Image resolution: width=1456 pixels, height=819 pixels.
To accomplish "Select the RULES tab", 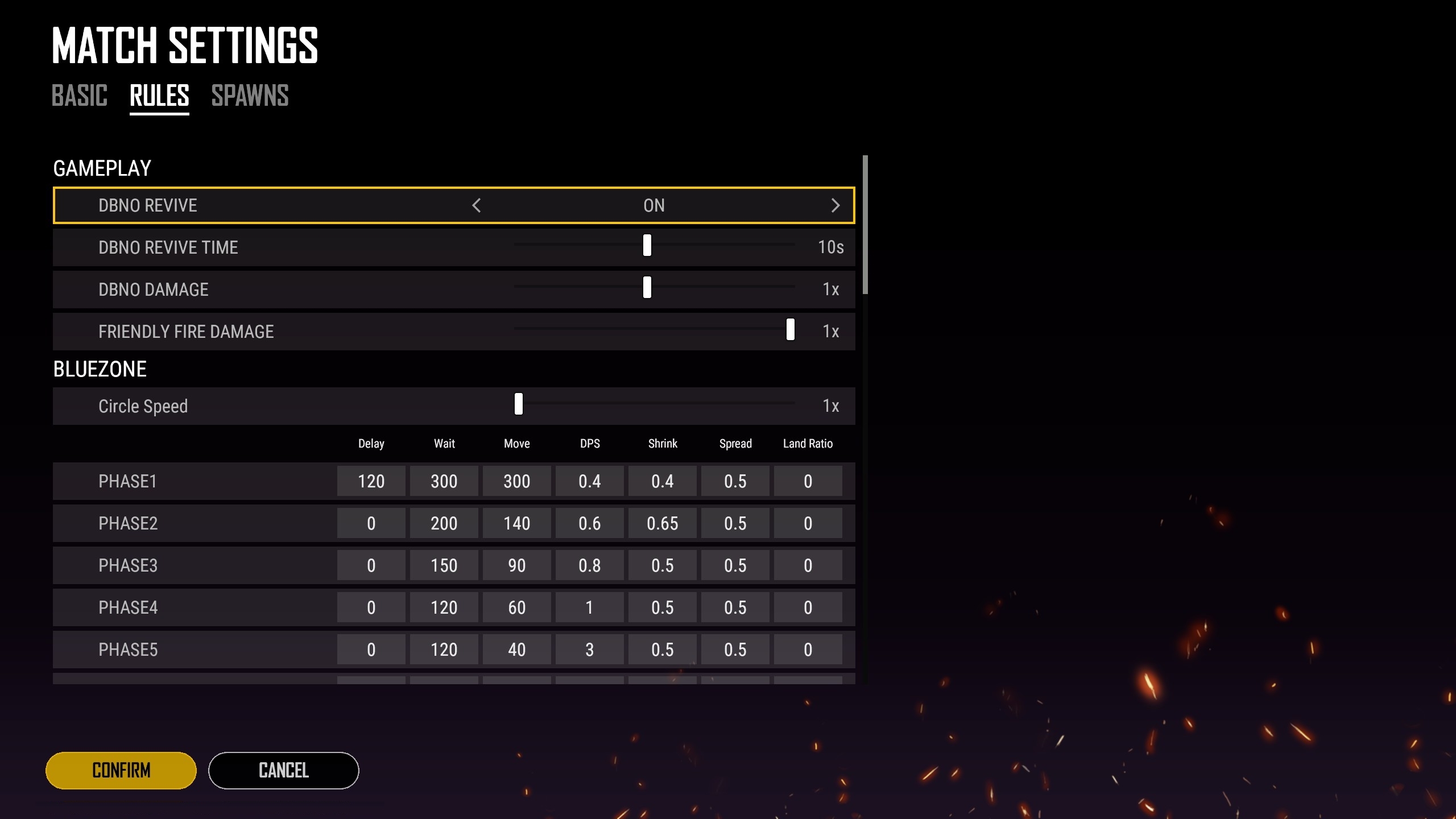I will (159, 95).
